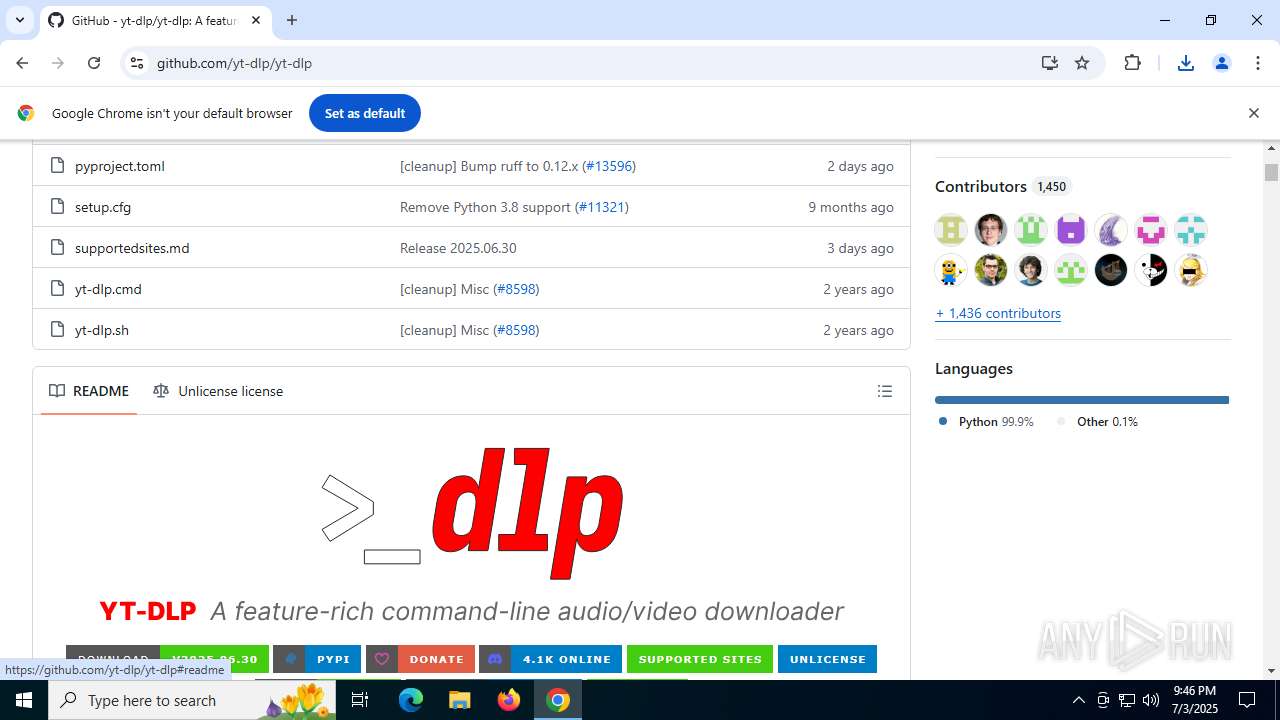Click the PyPI badge
Image resolution: width=1280 pixels, height=720 pixels.
tap(317, 659)
